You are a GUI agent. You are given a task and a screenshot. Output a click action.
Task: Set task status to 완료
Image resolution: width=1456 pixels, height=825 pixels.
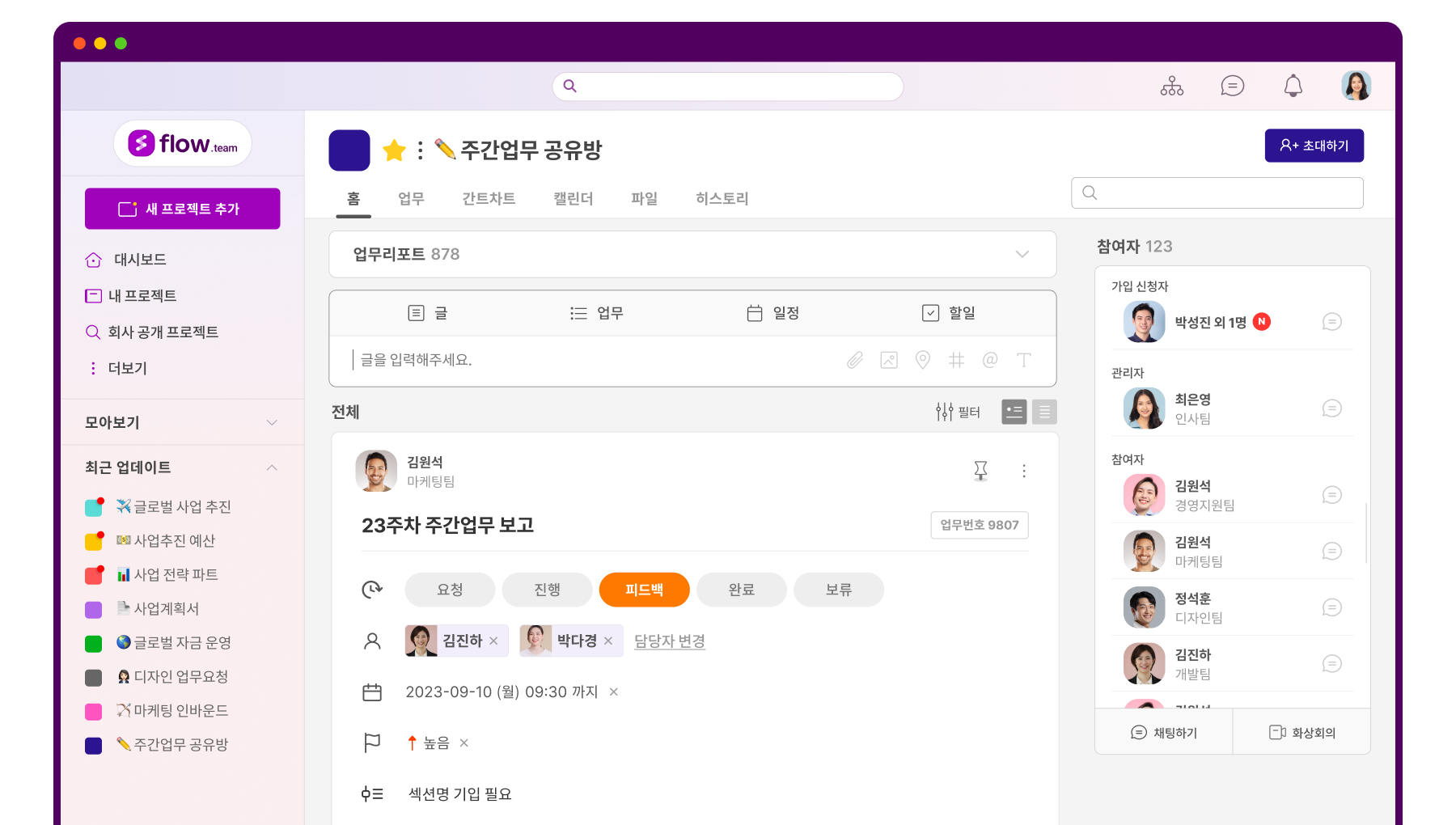tap(741, 590)
